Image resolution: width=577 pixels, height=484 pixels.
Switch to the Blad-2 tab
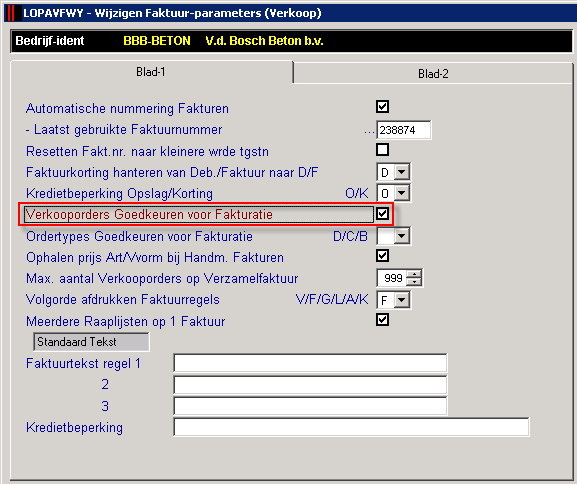click(433, 74)
